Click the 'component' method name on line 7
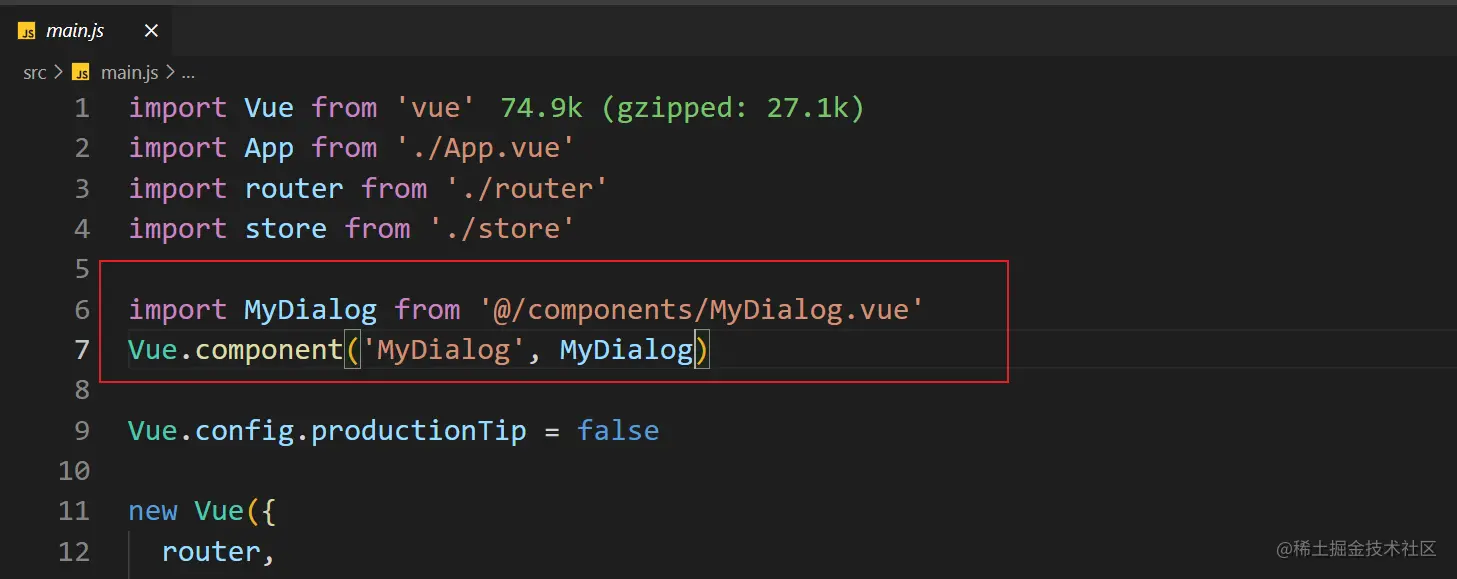 point(269,350)
